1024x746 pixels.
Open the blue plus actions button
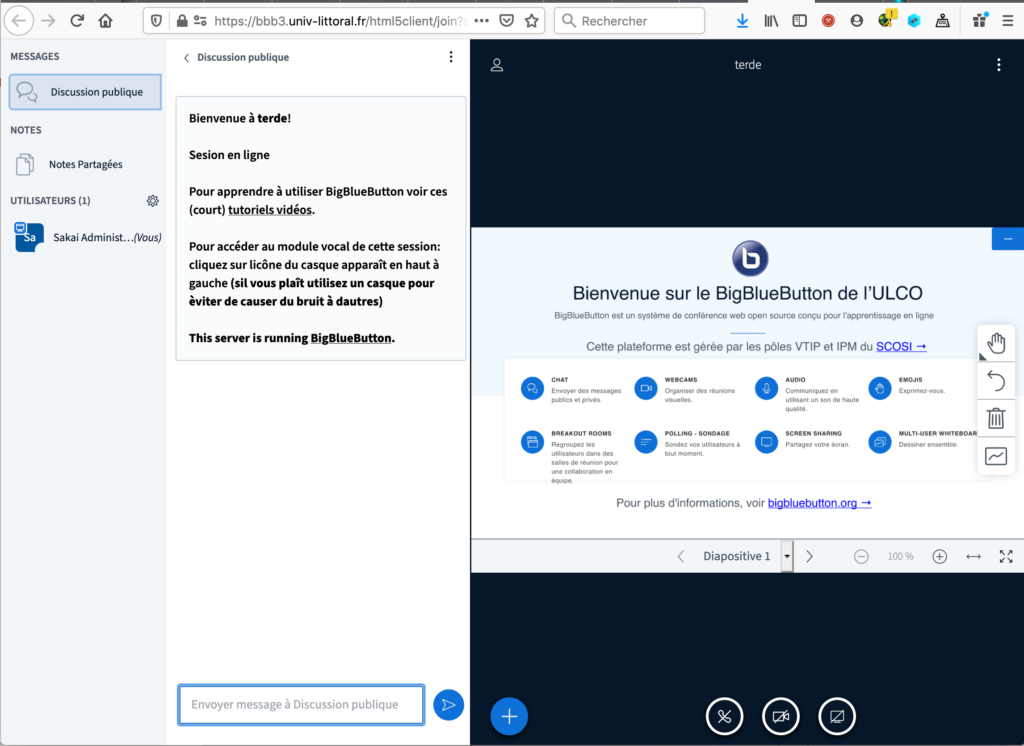coord(509,716)
